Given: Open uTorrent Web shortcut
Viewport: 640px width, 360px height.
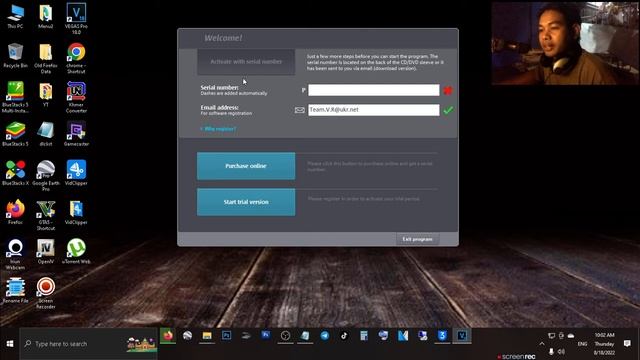Looking at the screenshot, I should point(76,251).
